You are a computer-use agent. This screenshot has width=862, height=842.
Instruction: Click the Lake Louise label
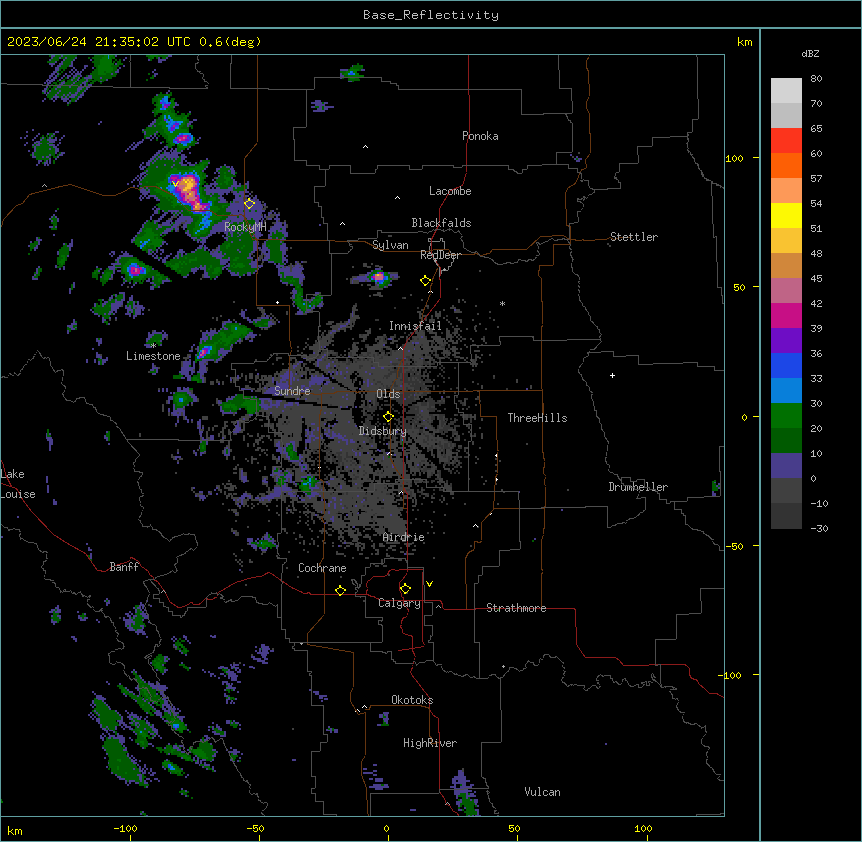tap(16, 484)
